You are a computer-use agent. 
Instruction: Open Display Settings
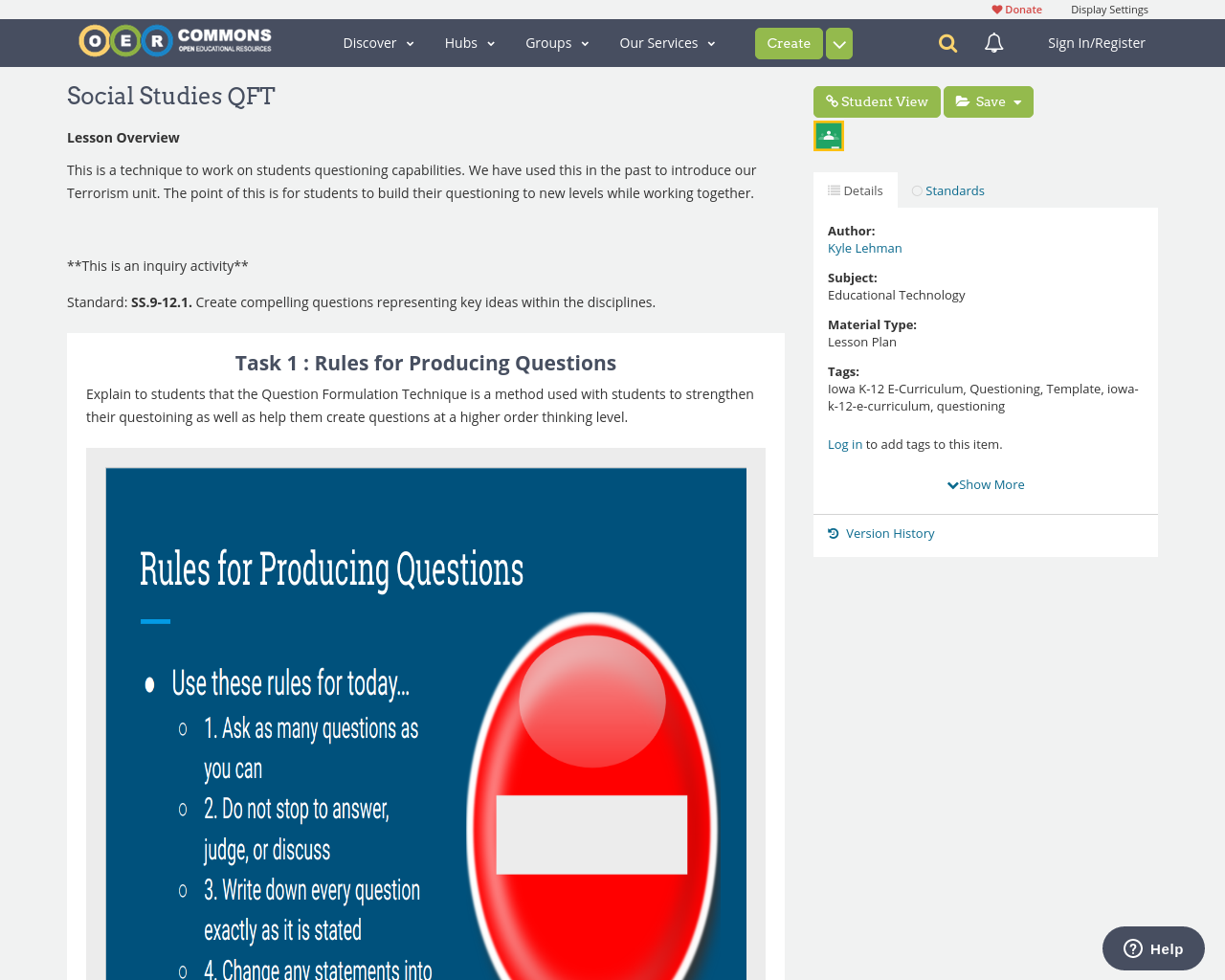(x=1109, y=8)
